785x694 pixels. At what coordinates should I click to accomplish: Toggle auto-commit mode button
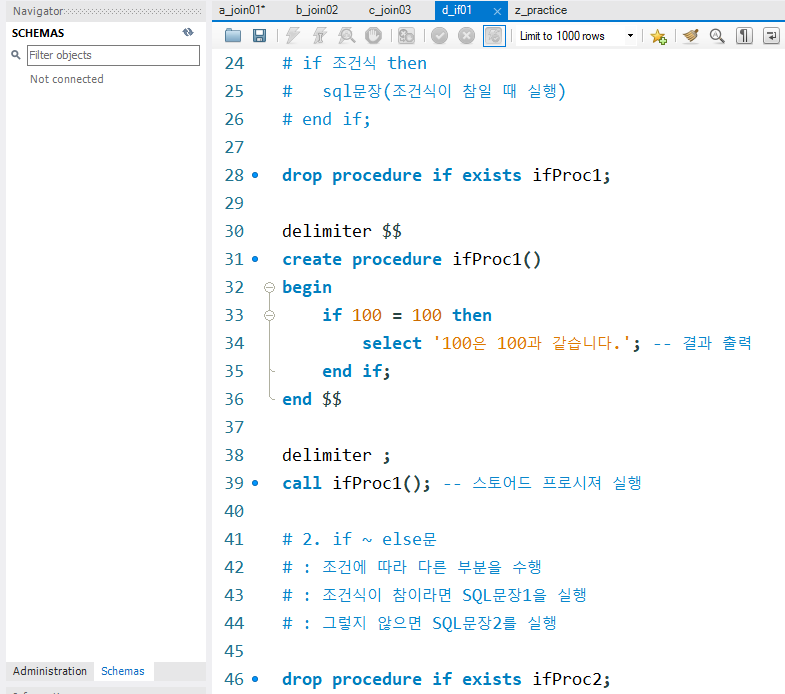pos(494,36)
